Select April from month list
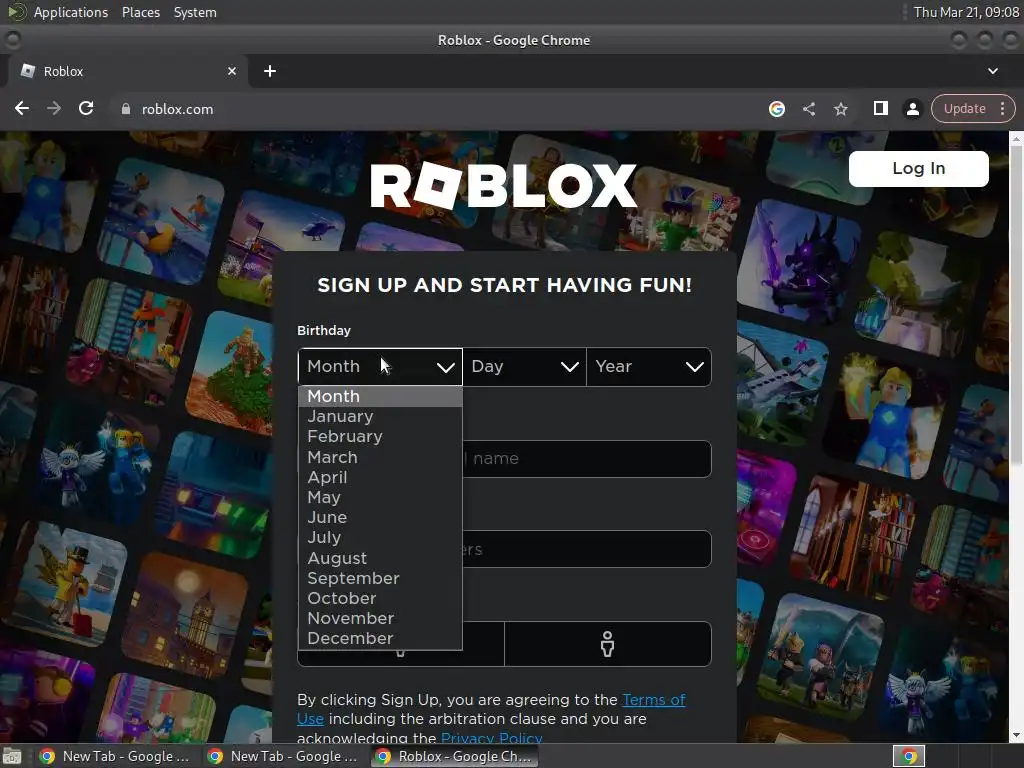The height and width of the screenshot is (768, 1024). [x=380, y=477]
